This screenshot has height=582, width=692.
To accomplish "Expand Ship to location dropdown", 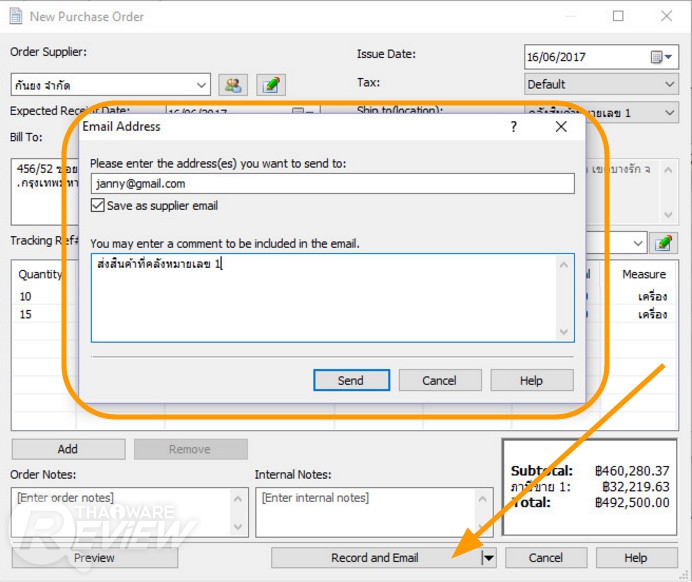I will [669, 113].
